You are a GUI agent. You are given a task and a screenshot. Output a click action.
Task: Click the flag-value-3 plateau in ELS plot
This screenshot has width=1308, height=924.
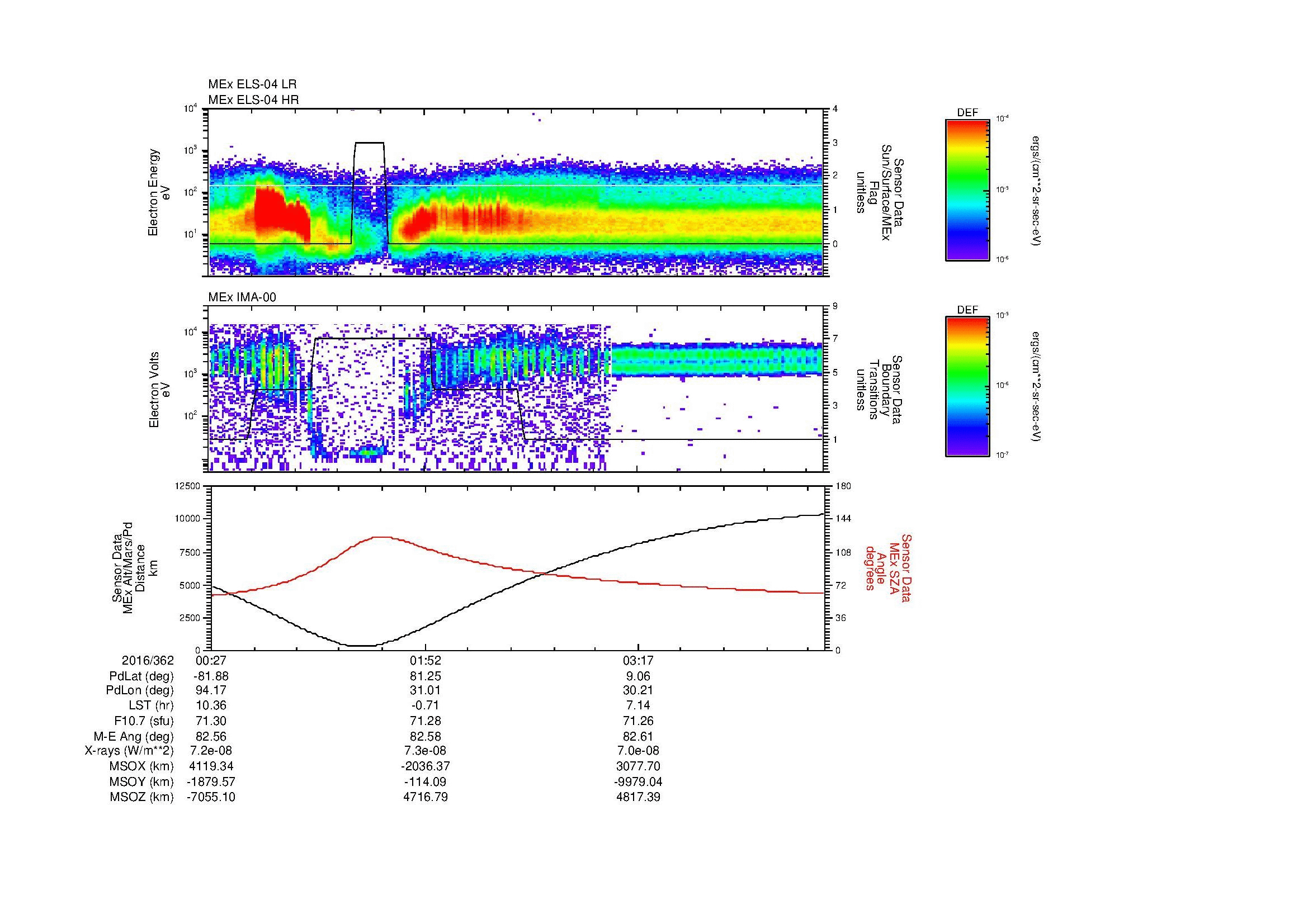[x=369, y=143]
